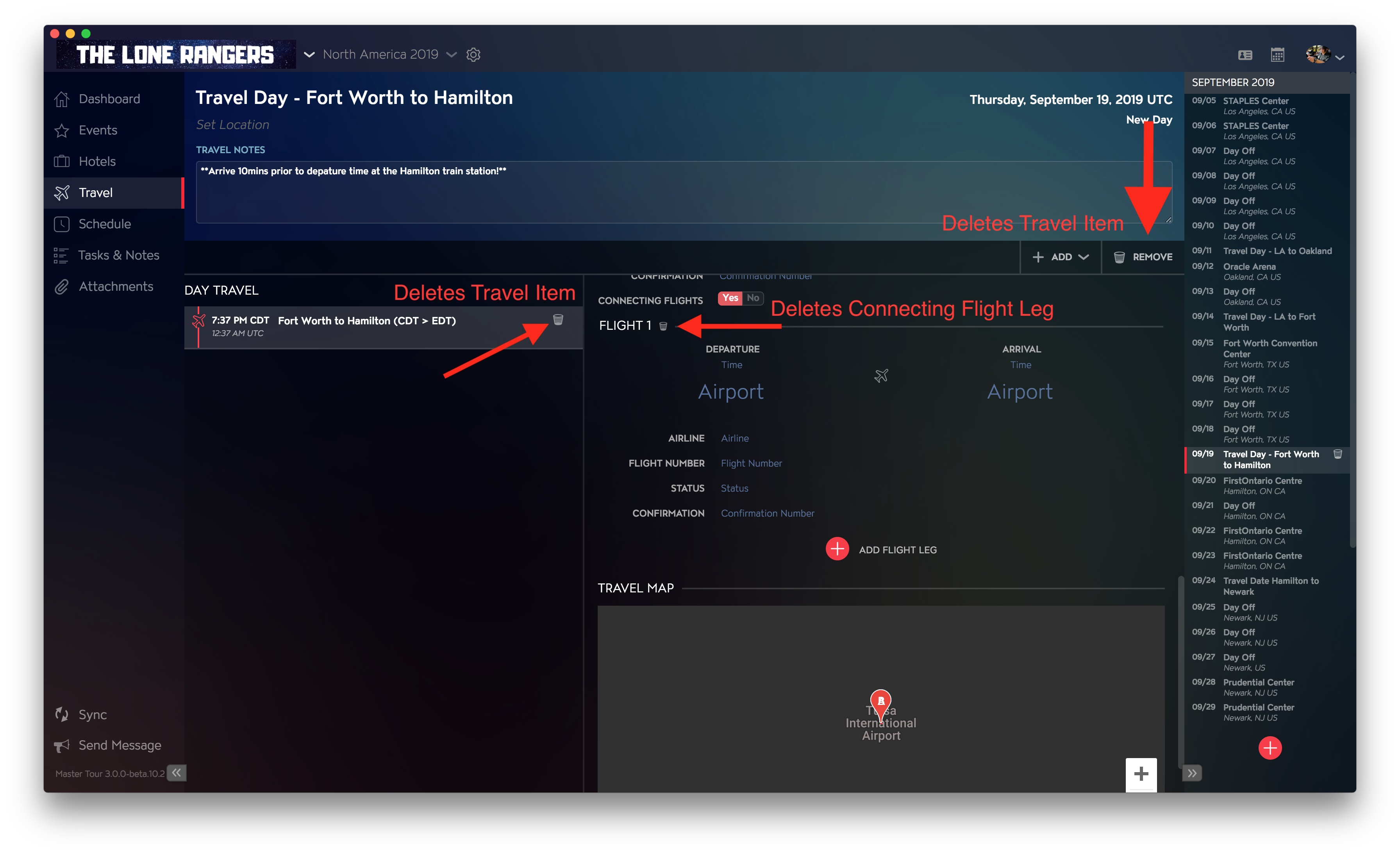The image size is (1400, 855).
Task: Click red plus to add day
Action: pos(1270,748)
